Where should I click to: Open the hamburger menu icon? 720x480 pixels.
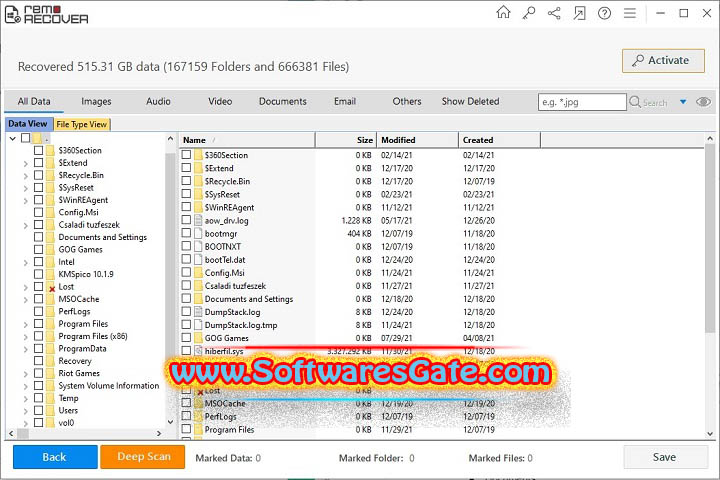point(630,13)
